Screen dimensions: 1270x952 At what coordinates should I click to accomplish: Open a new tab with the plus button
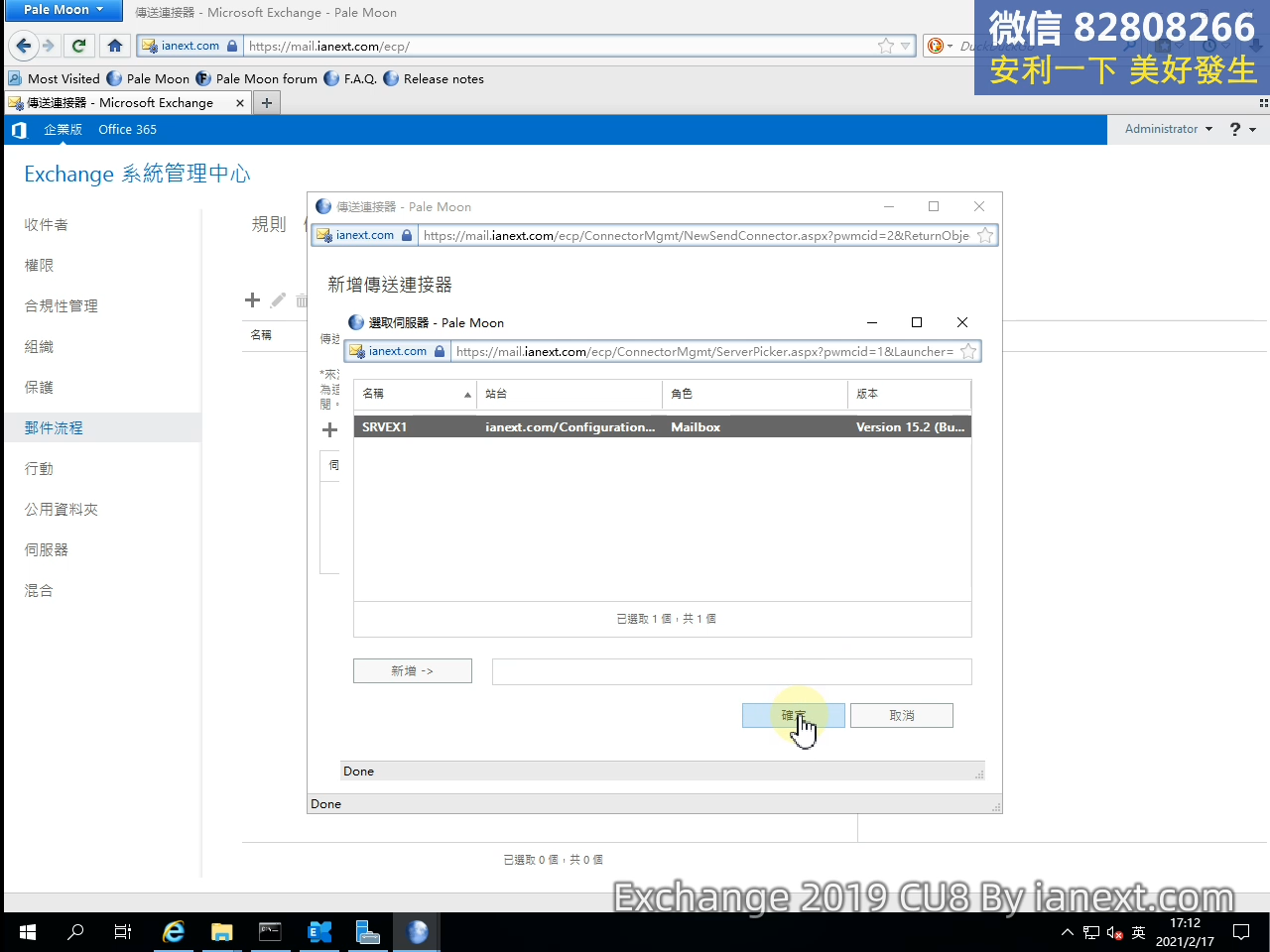click(266, 102)
